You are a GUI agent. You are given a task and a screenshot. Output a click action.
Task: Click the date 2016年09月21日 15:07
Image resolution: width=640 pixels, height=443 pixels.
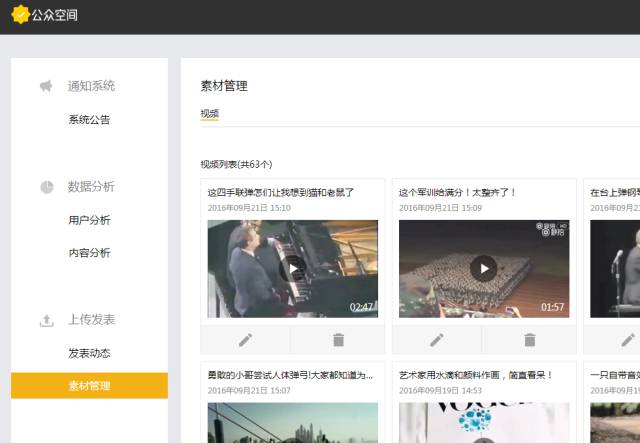[249, 390]
